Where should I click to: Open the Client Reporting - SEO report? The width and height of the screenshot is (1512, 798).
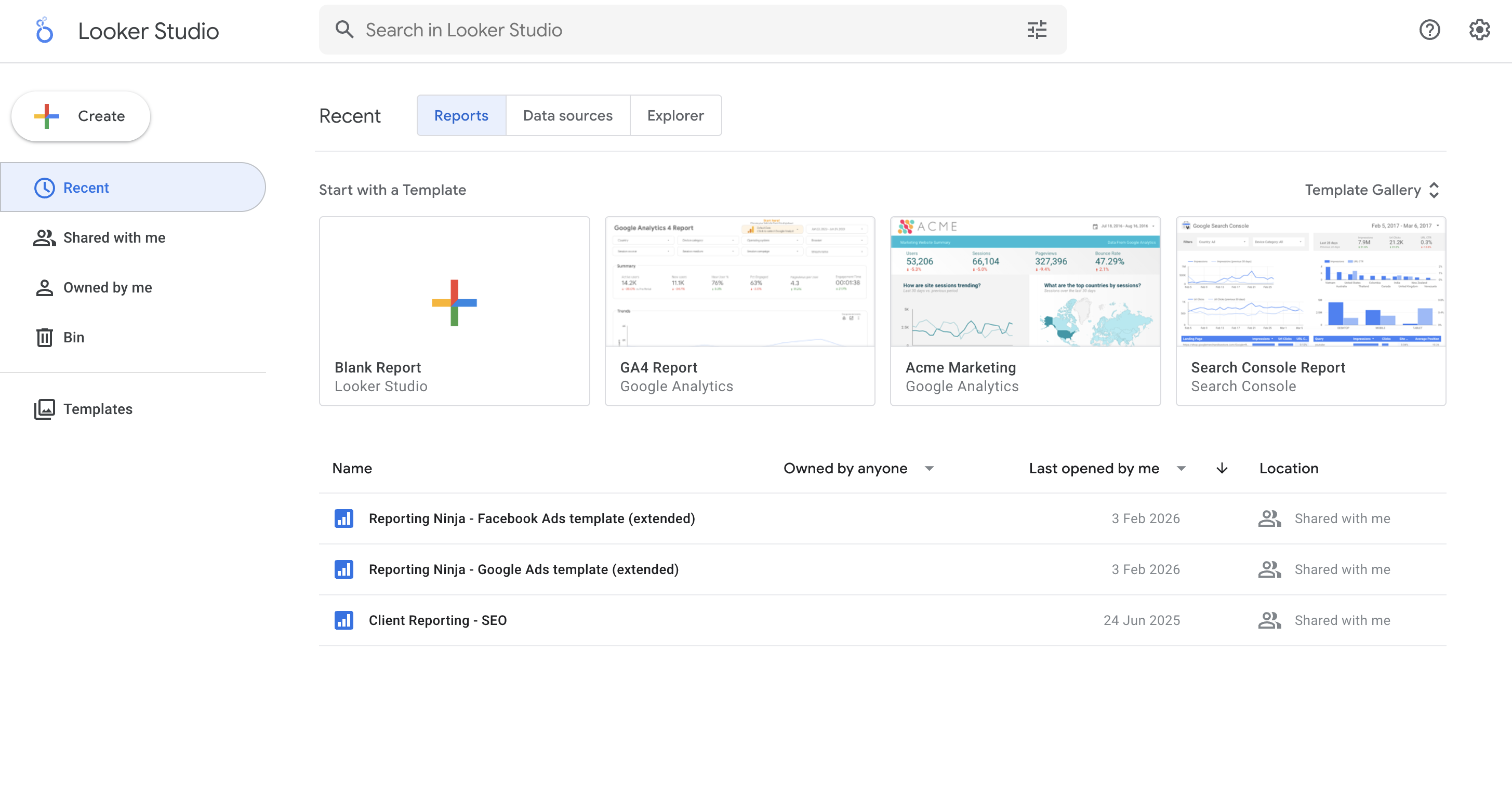point(437,620)
